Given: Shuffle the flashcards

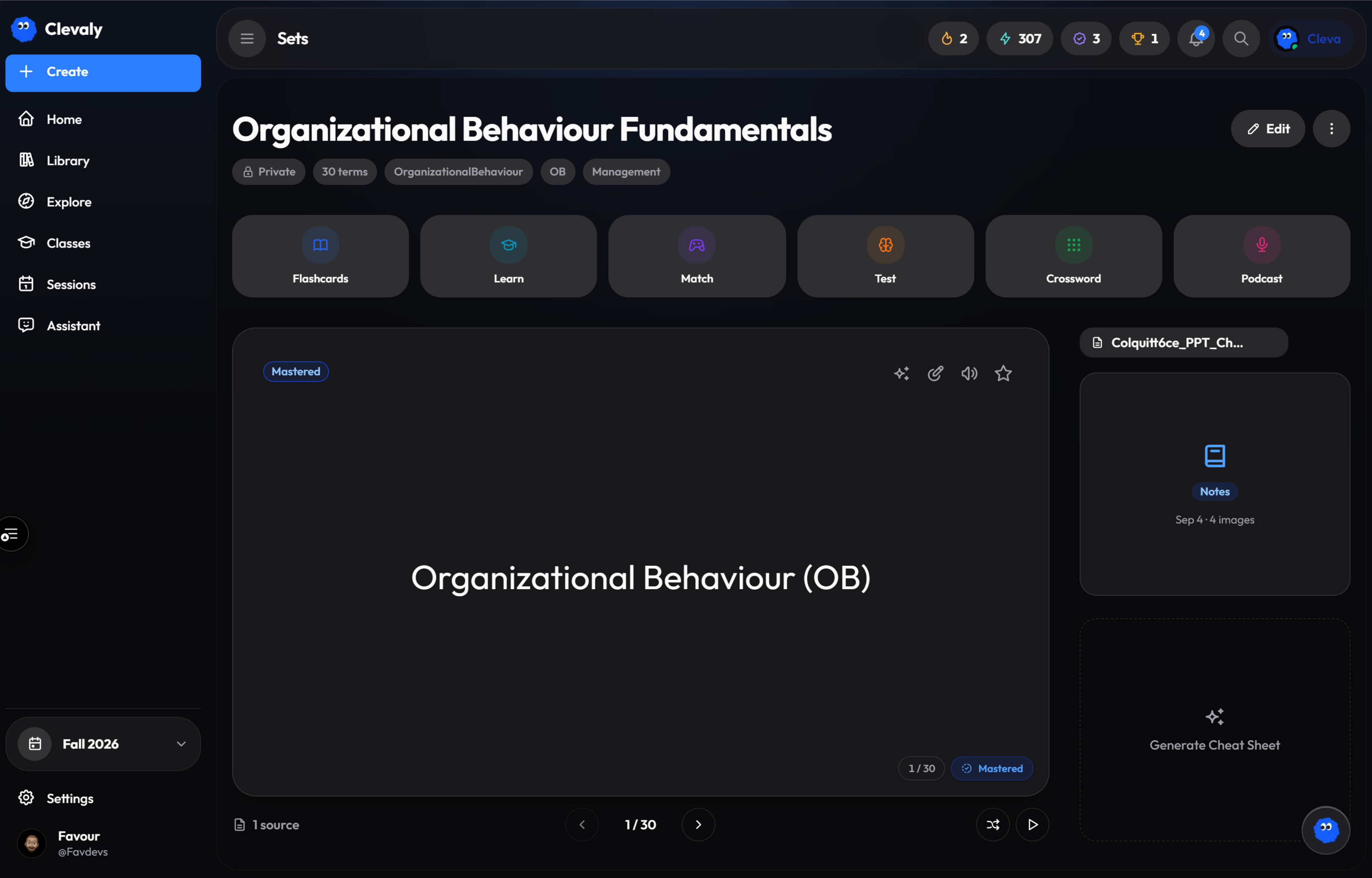Looking at the screenshot, I should (x=993, y=824).
